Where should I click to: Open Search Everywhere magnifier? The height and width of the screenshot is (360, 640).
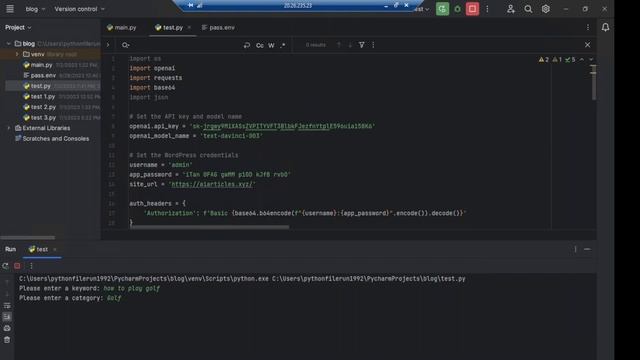coord(528,9)
